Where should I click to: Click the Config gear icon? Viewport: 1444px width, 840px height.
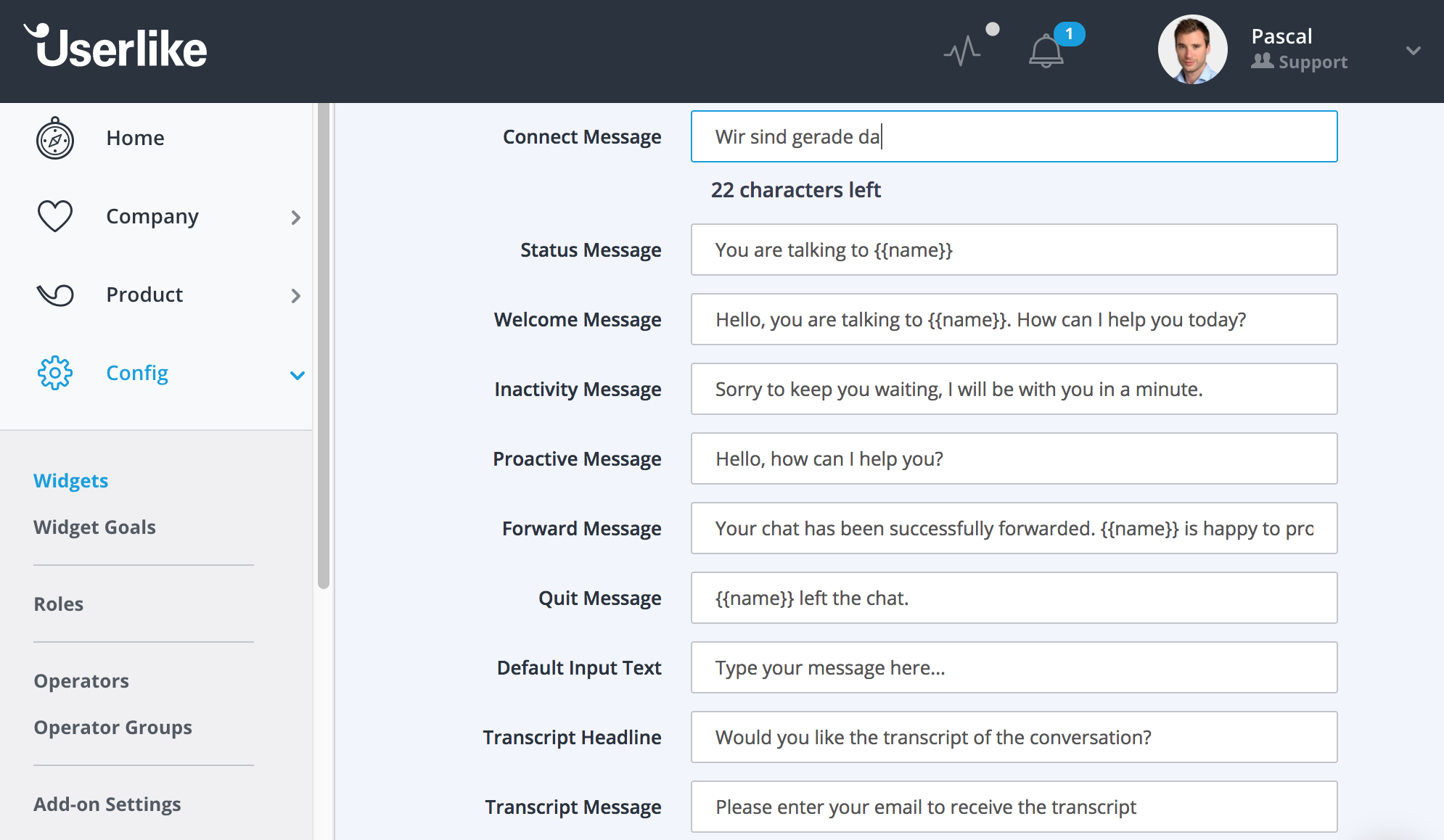click(x=55, y=373)
